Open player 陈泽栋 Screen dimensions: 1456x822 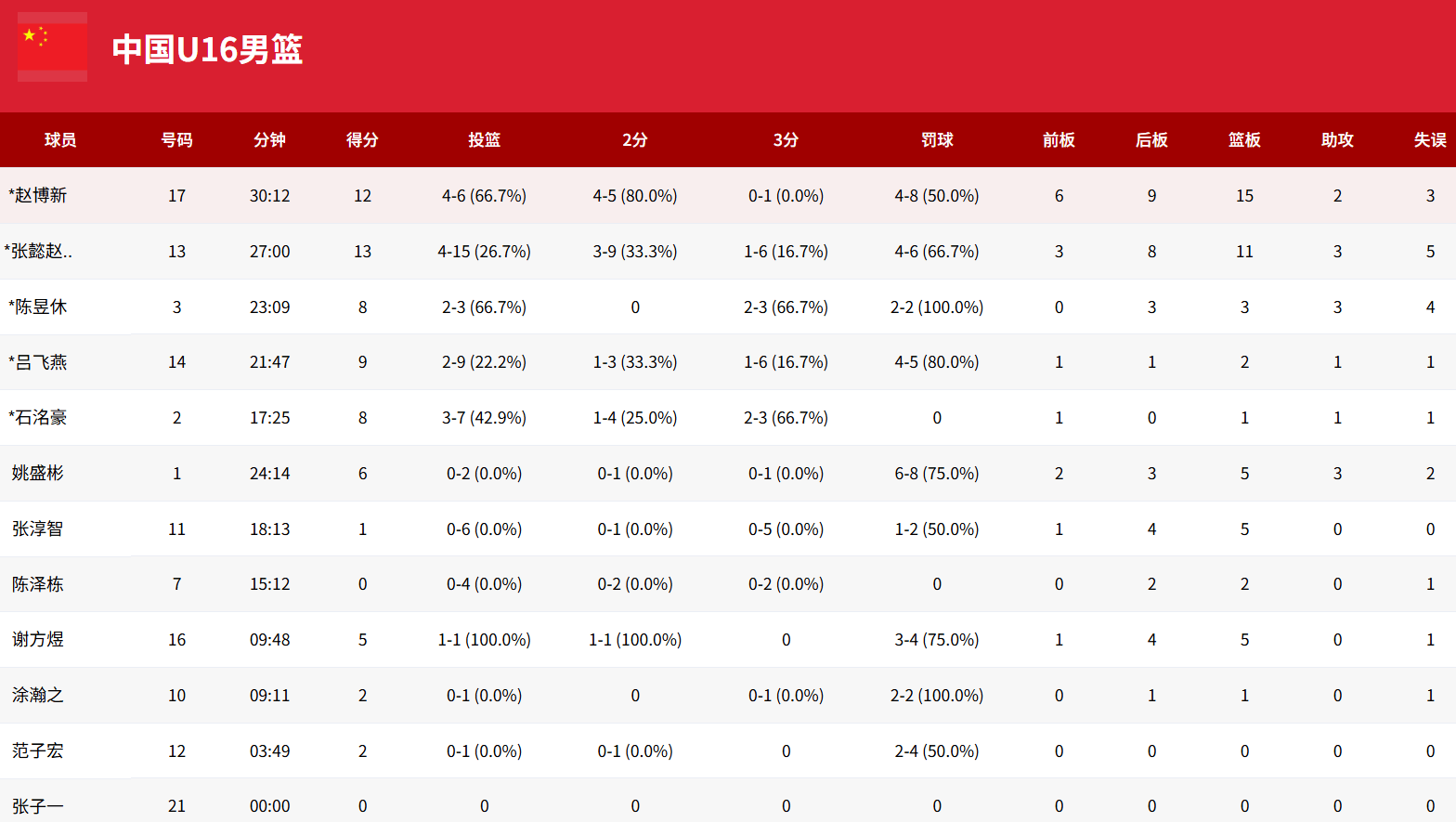tap(38, 584)
